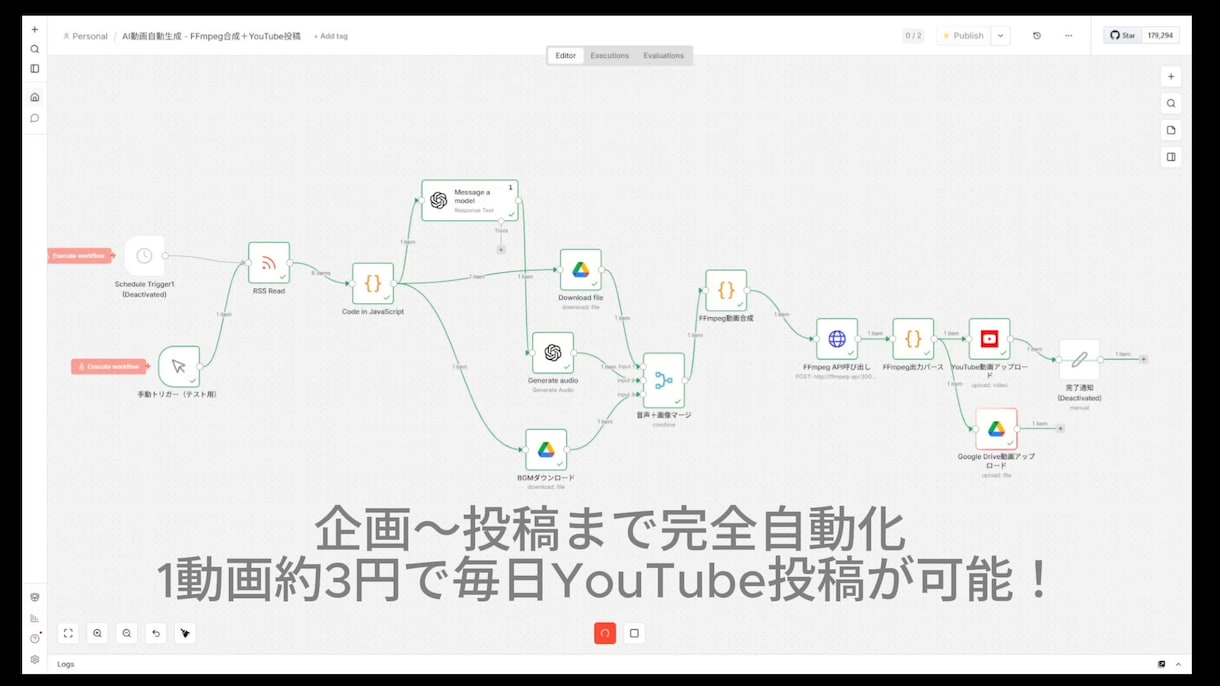This screenshot has width=1220, height=686.
Task: Open settings gear in left sidebar
Action: 35,659
